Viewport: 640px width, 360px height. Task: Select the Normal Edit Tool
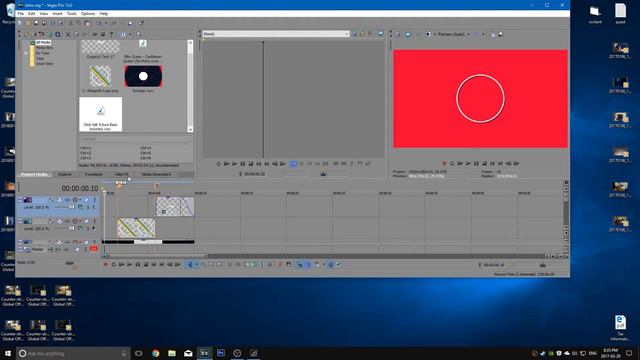click(x=189, y=265)
